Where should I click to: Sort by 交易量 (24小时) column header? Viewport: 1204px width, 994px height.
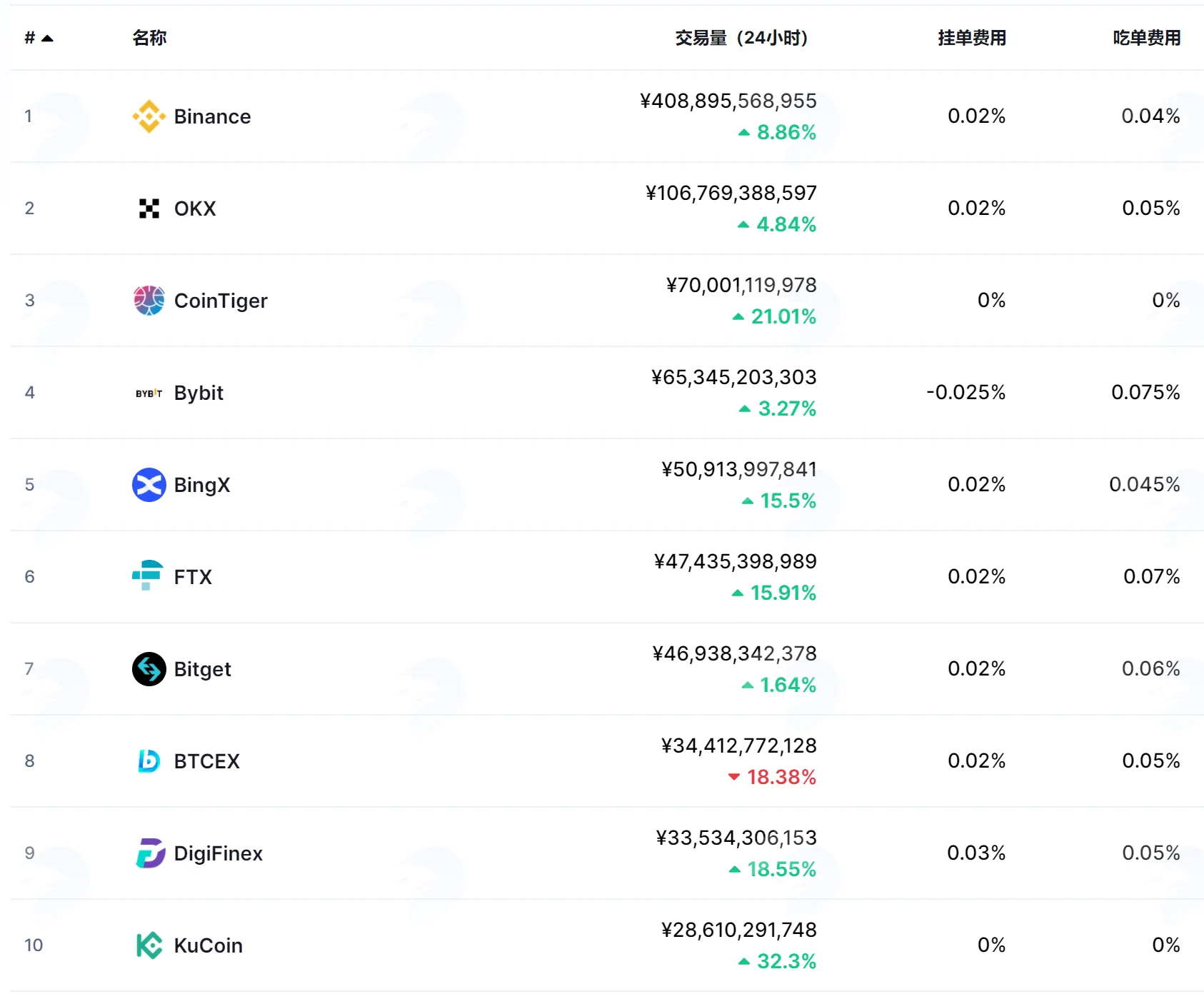(x=741, y=38)
